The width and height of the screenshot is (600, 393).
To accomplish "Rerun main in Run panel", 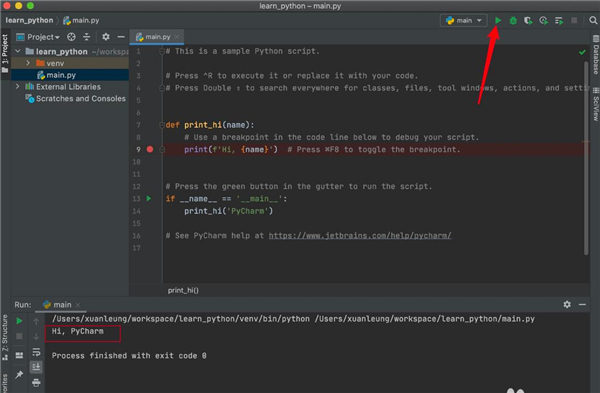I will (x=19, y=321).
